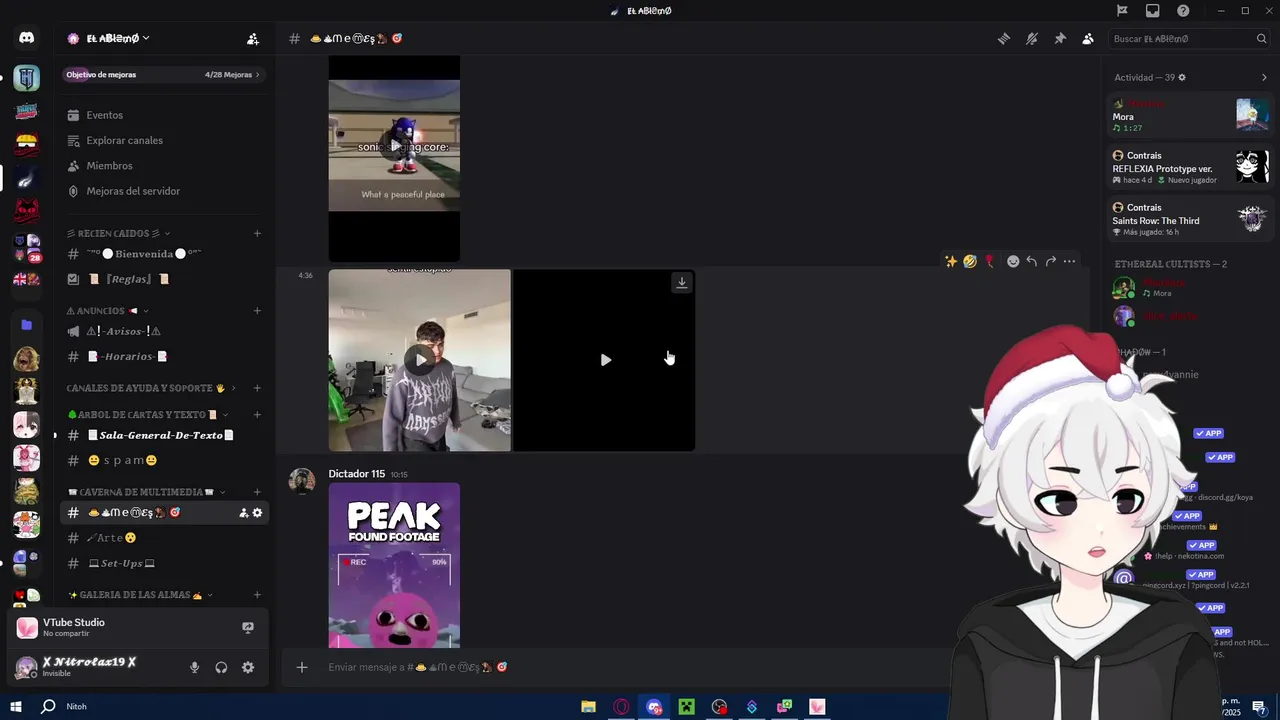Play the video of man in hoodie
1280x720 pixels.
[420, 360]
